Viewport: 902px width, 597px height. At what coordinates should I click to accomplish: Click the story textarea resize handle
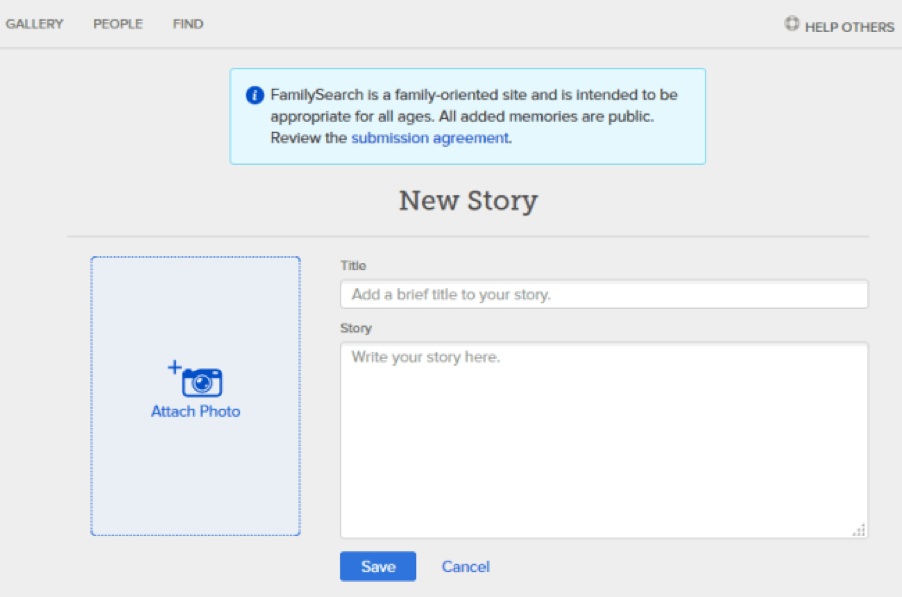tap(859, 530)
